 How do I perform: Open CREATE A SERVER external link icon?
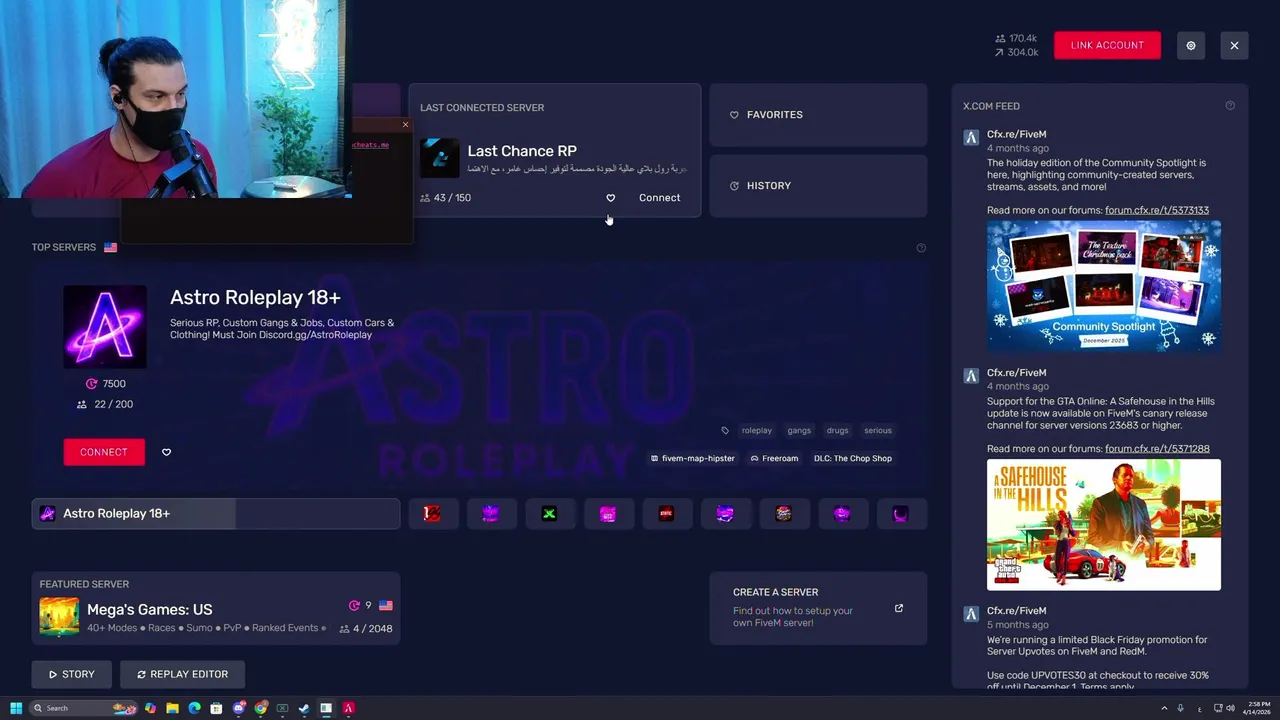tap(898, 608)
